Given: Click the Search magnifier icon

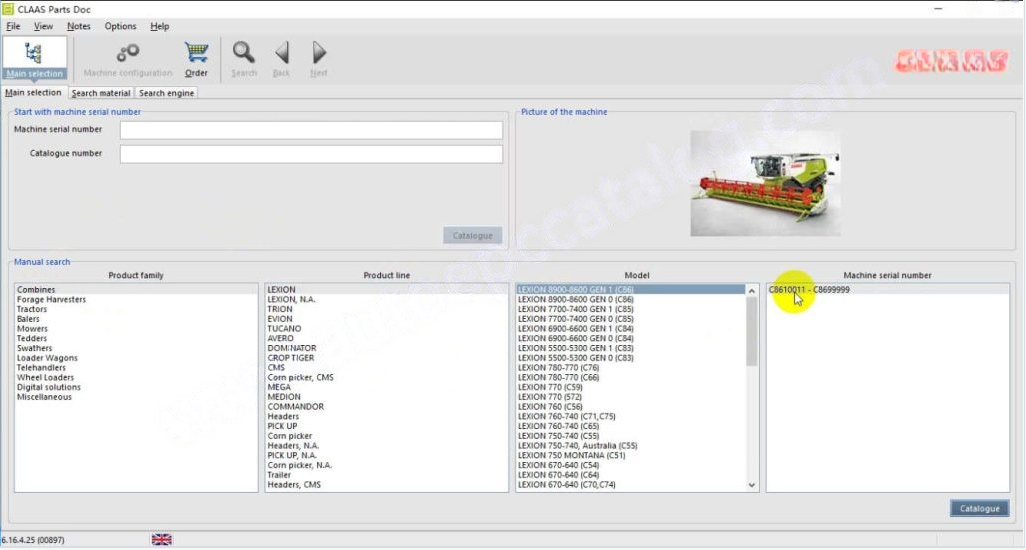Looking at the screenshot, I should click(x=244, y=58).
